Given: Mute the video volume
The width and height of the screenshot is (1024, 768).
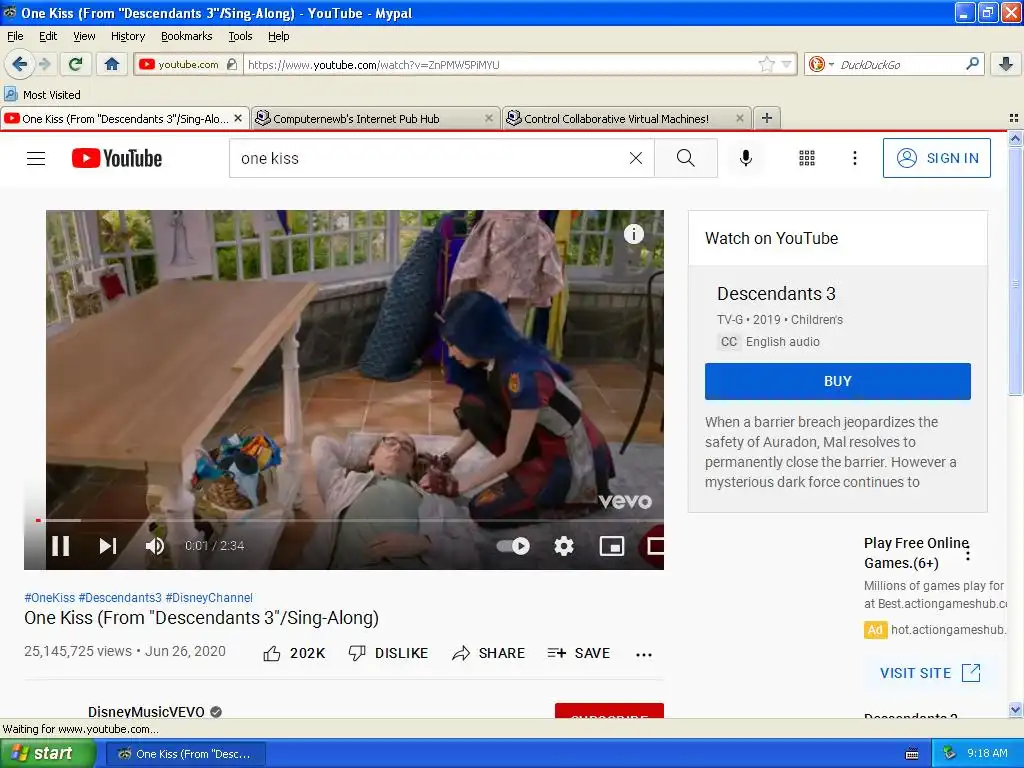Looking at the screenshot, I should [x=155, y=546].
